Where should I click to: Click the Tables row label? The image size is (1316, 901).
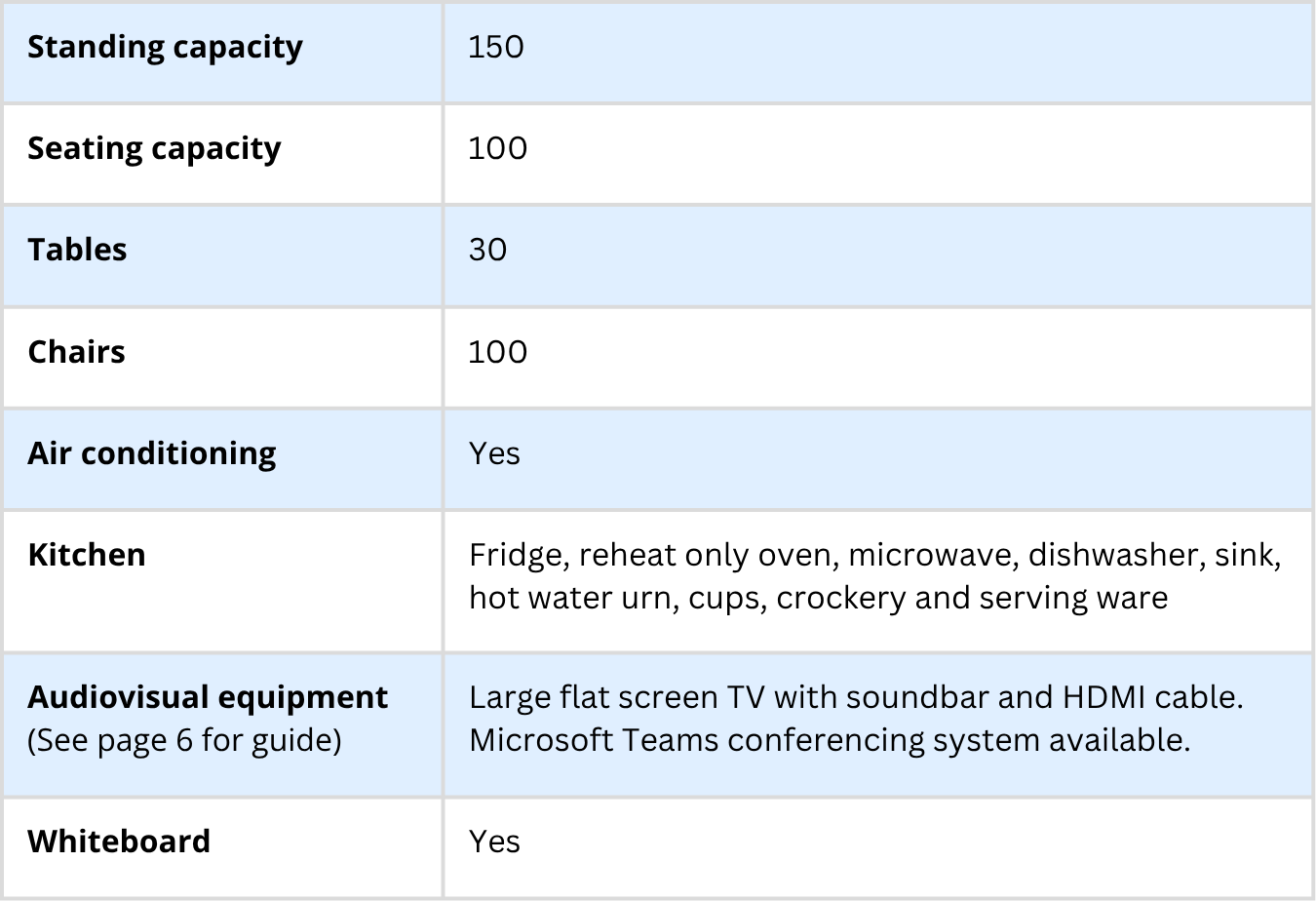coord(77,251)
